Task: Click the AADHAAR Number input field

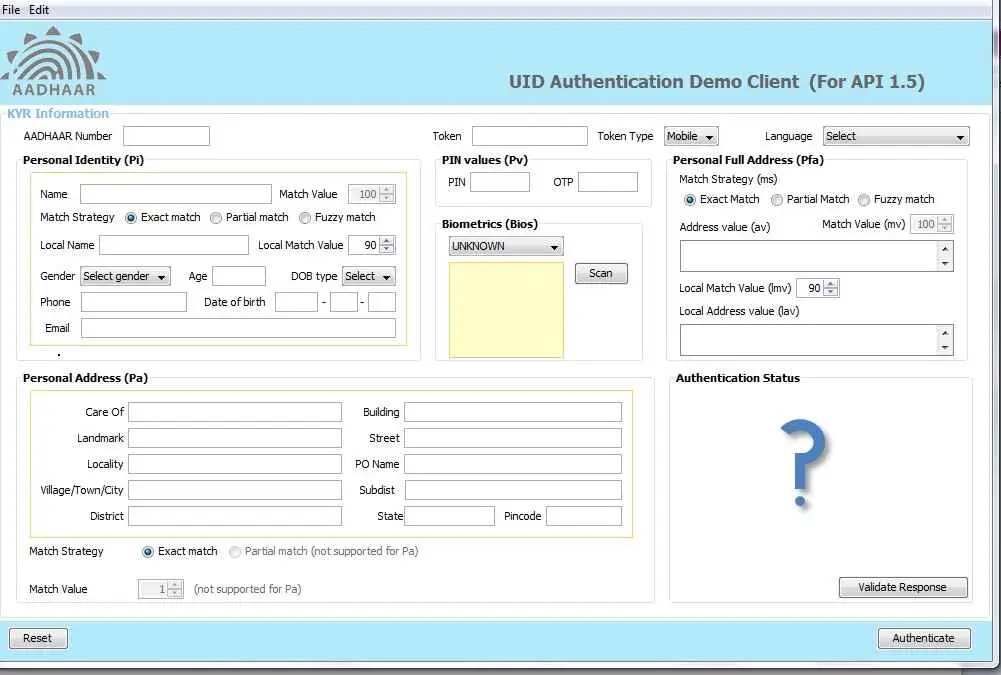Action: click(166, 136)
